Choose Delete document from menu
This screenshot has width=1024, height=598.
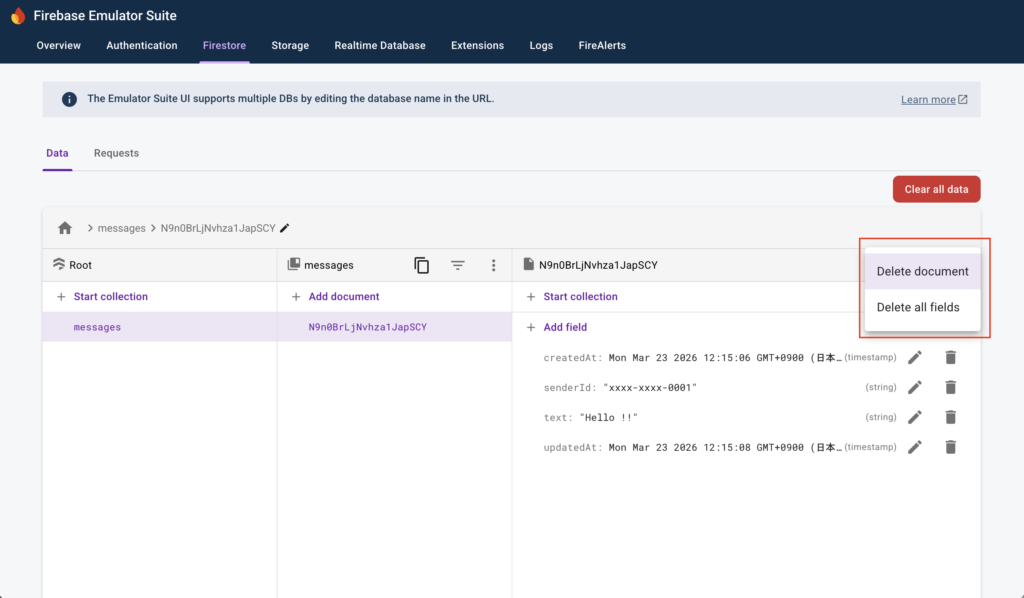922,271
